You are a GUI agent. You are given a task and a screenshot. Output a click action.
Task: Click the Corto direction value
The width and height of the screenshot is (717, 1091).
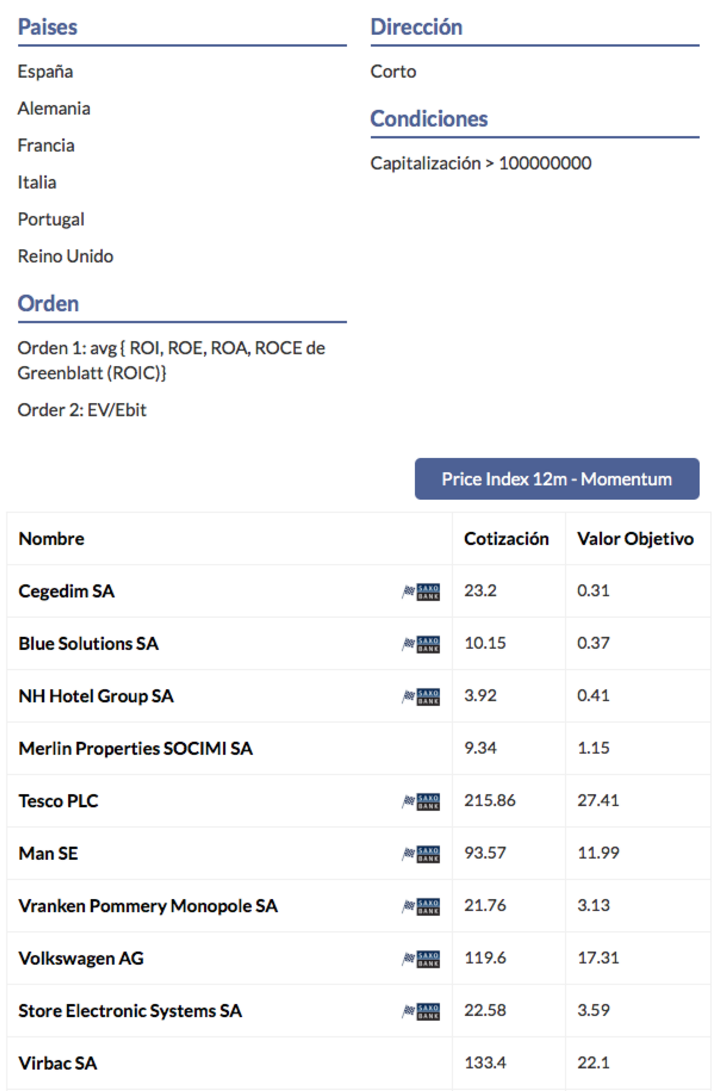[x=393, y=72]
